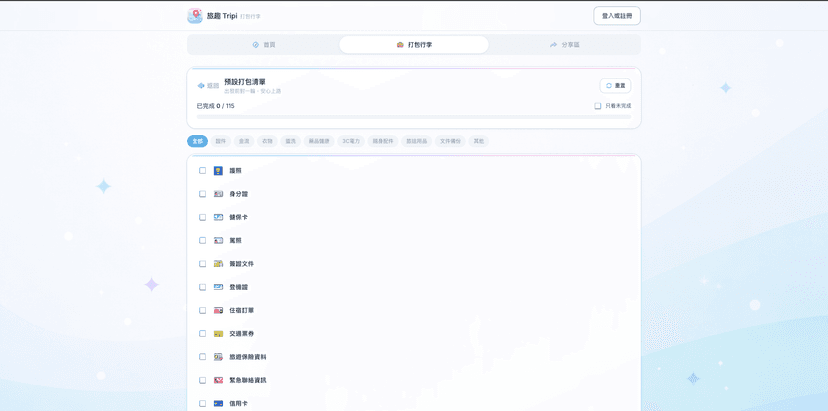The image size is (828, 411).
Task: Click the 旅趣 Tripi logo icon
Action: pyautogui.click(x=195, y=16)
